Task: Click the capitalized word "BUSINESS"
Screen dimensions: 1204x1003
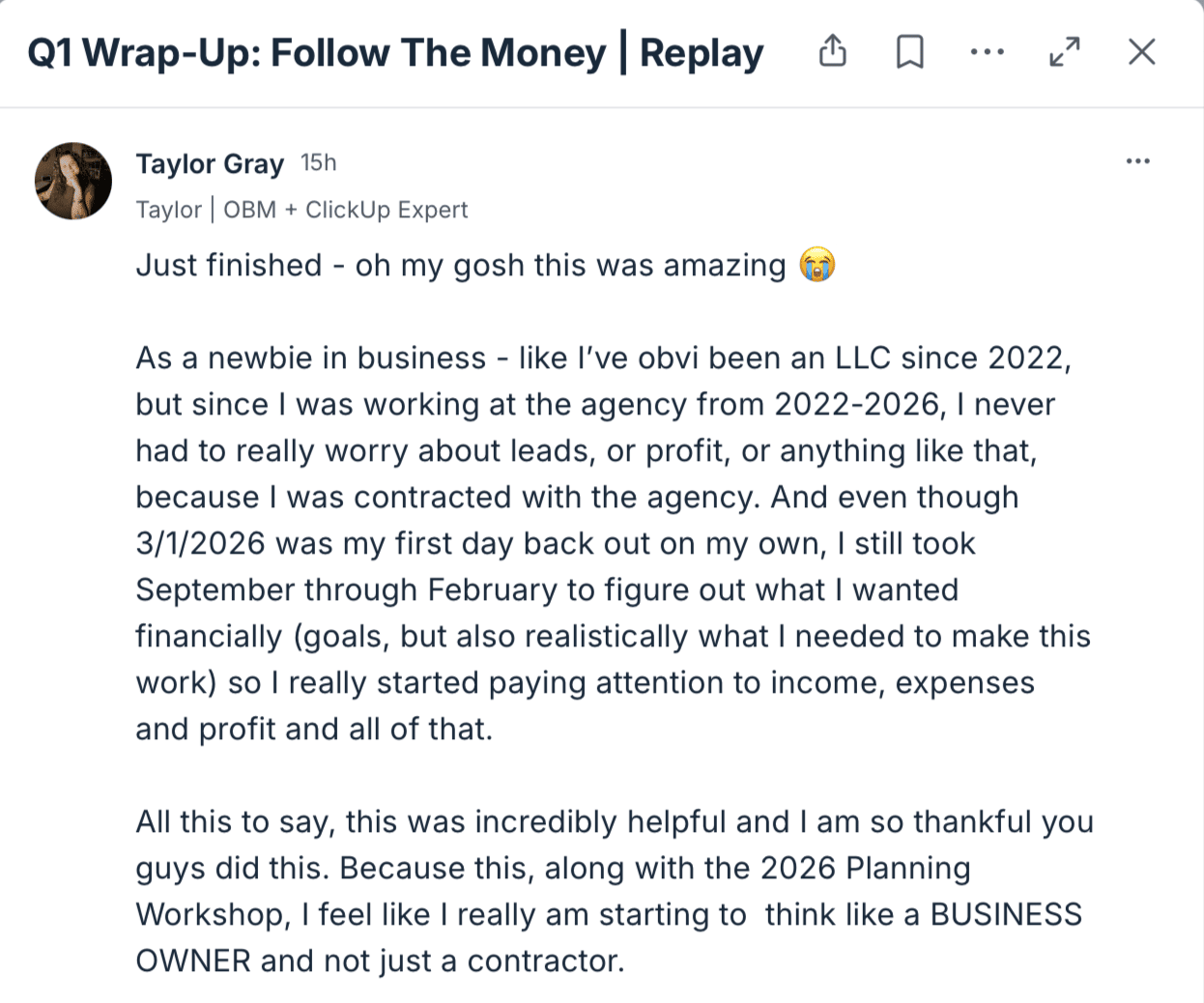Action: point(1005,914)
